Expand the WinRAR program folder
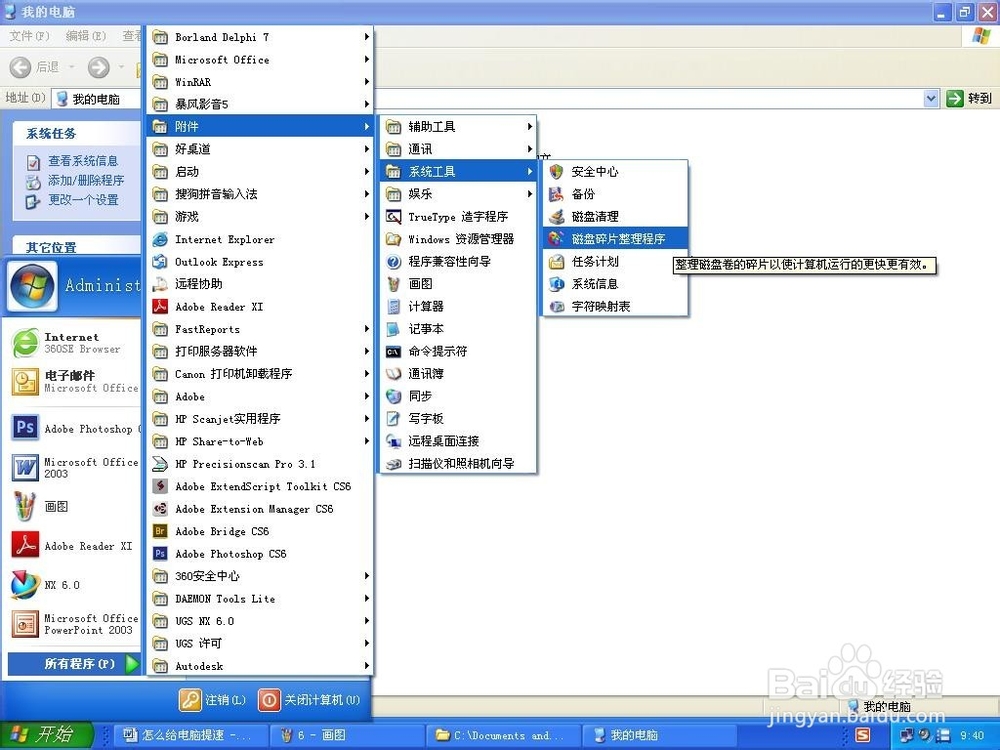This screenshot has width=1000, height=750. [x=260, y=82]
